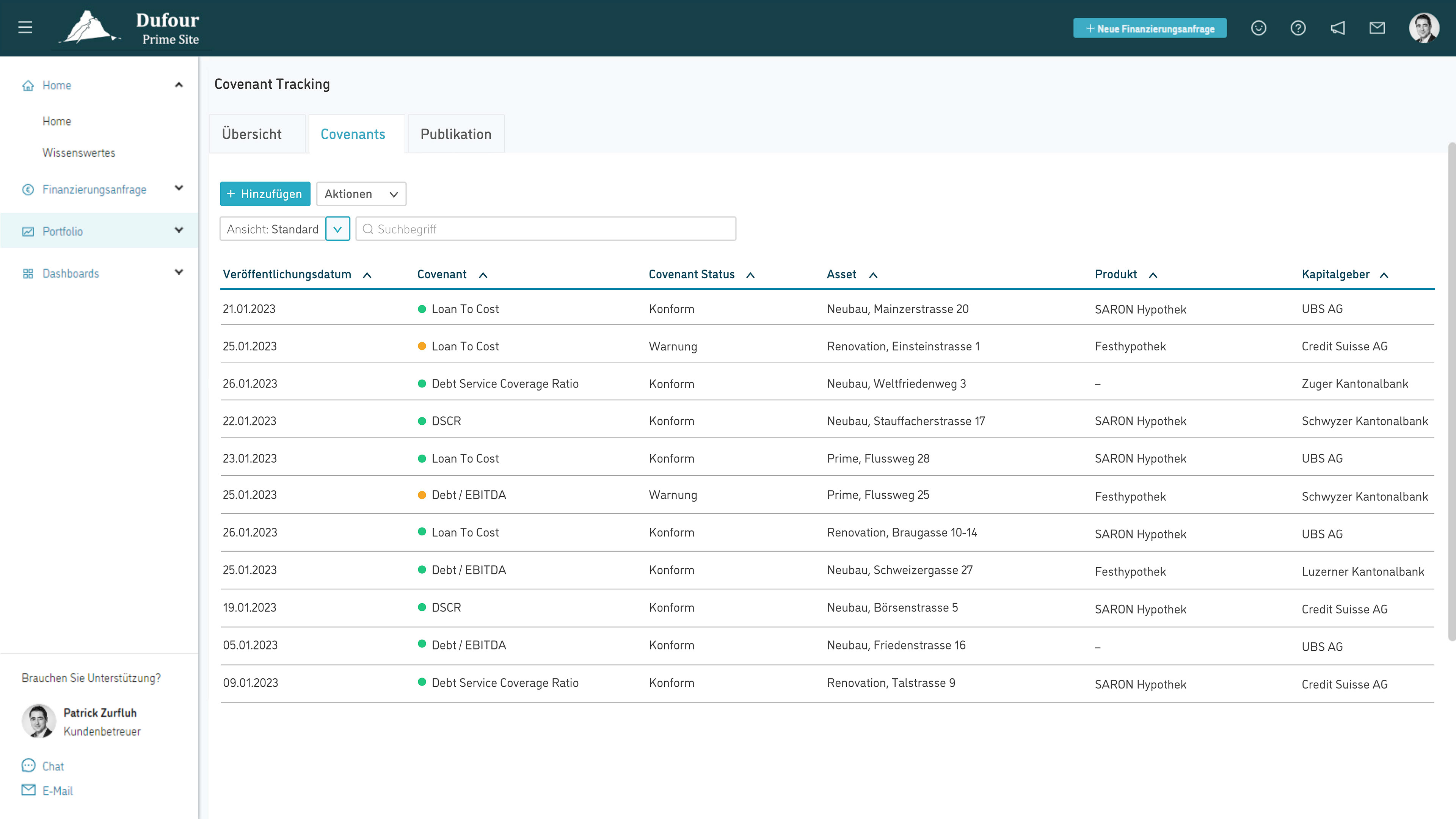Expand the Finanzierungsanfrage sidebar section
This screenshot has width=1456, height=819.
tap(179, 188)
